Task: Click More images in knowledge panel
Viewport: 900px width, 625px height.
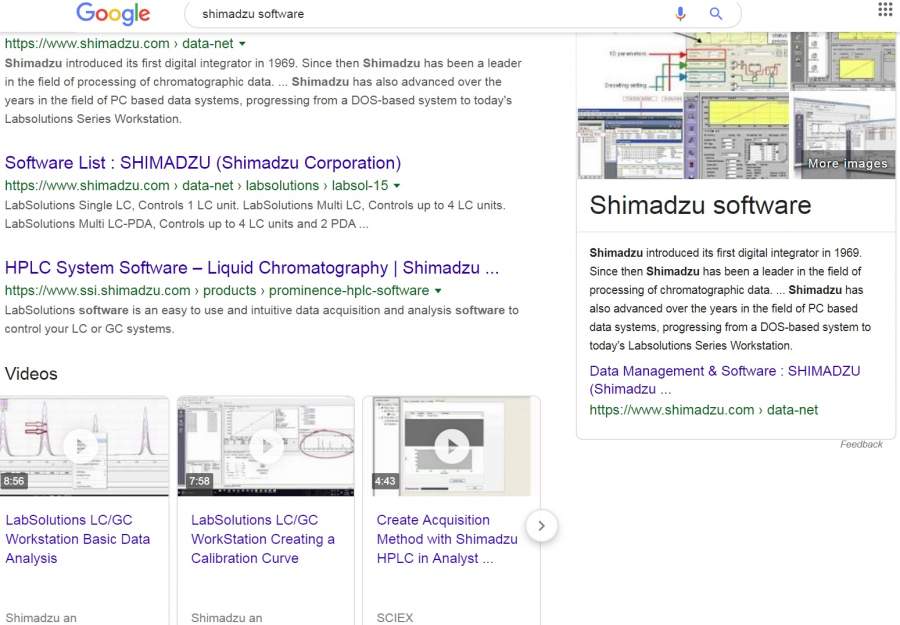Action: point(846,163)
